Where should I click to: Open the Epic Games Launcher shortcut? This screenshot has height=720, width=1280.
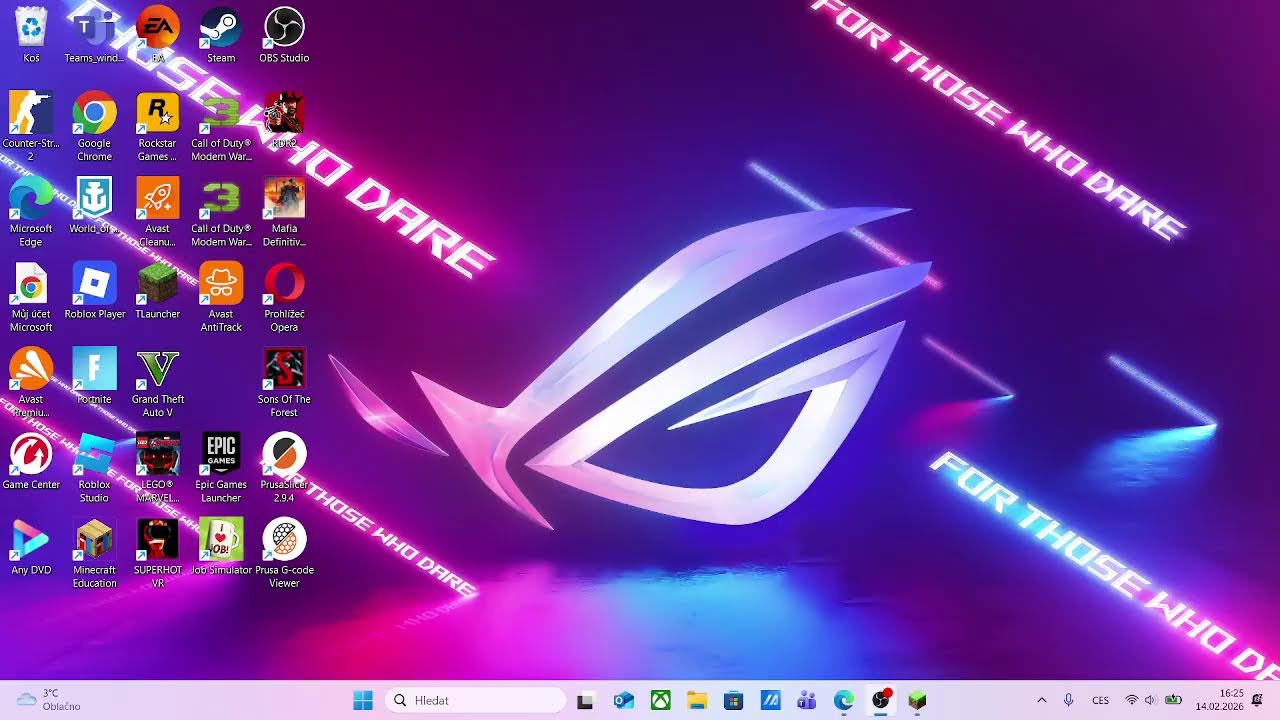pyautogui.click(x=221, y=468)
